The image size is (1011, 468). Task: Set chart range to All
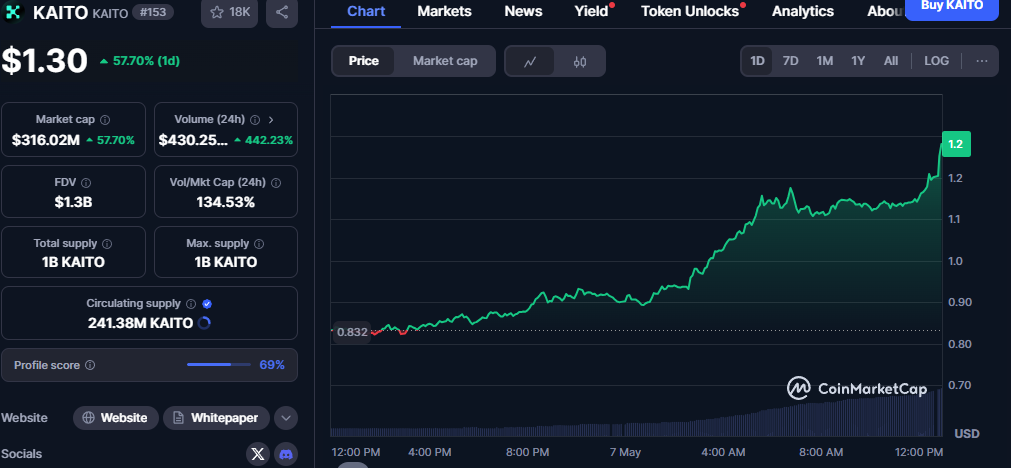pyautogui.click(x=890, y=61)
